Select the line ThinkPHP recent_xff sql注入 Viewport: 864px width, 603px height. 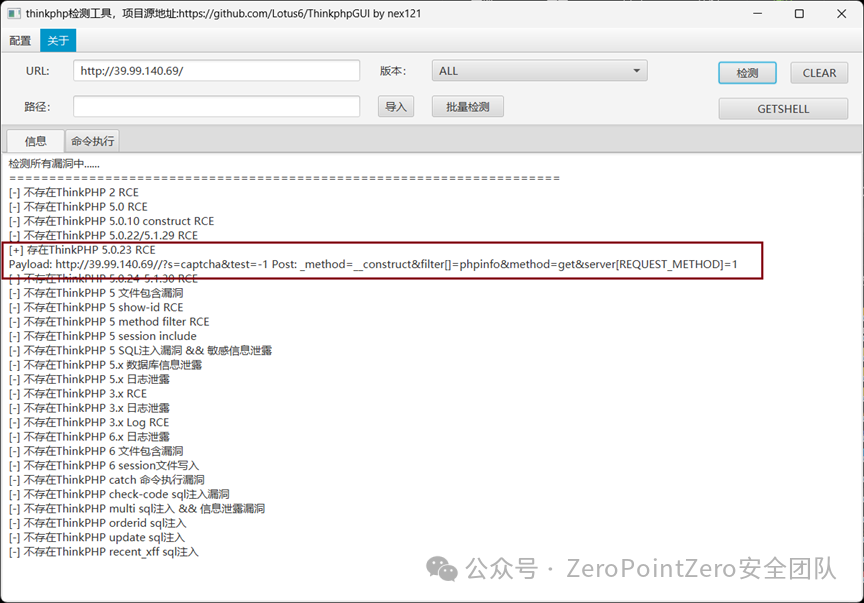point(104,551)
